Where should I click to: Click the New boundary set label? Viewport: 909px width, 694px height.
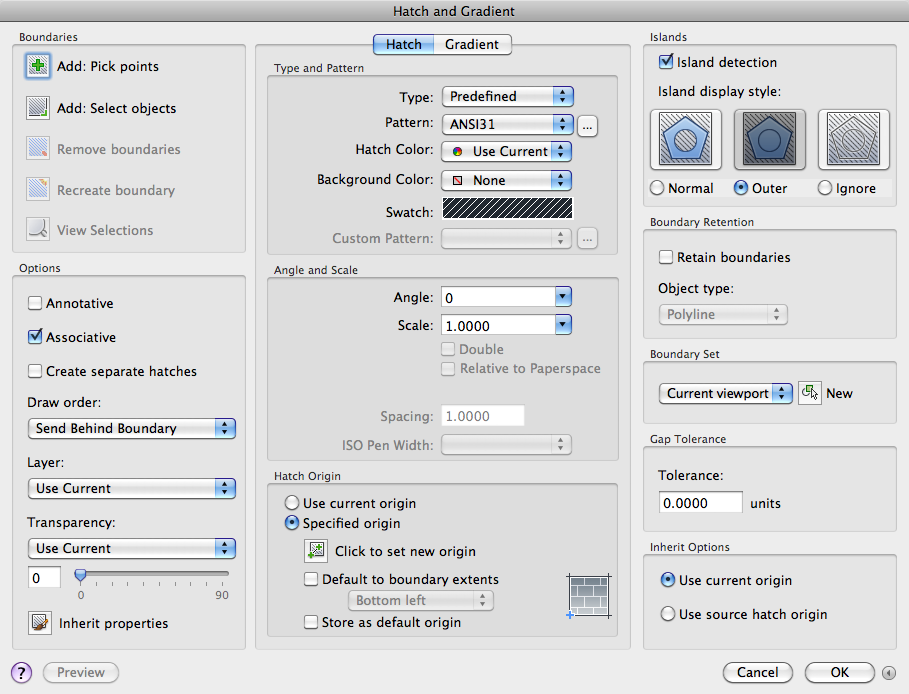pyautogui.click(x=839, y=393)
